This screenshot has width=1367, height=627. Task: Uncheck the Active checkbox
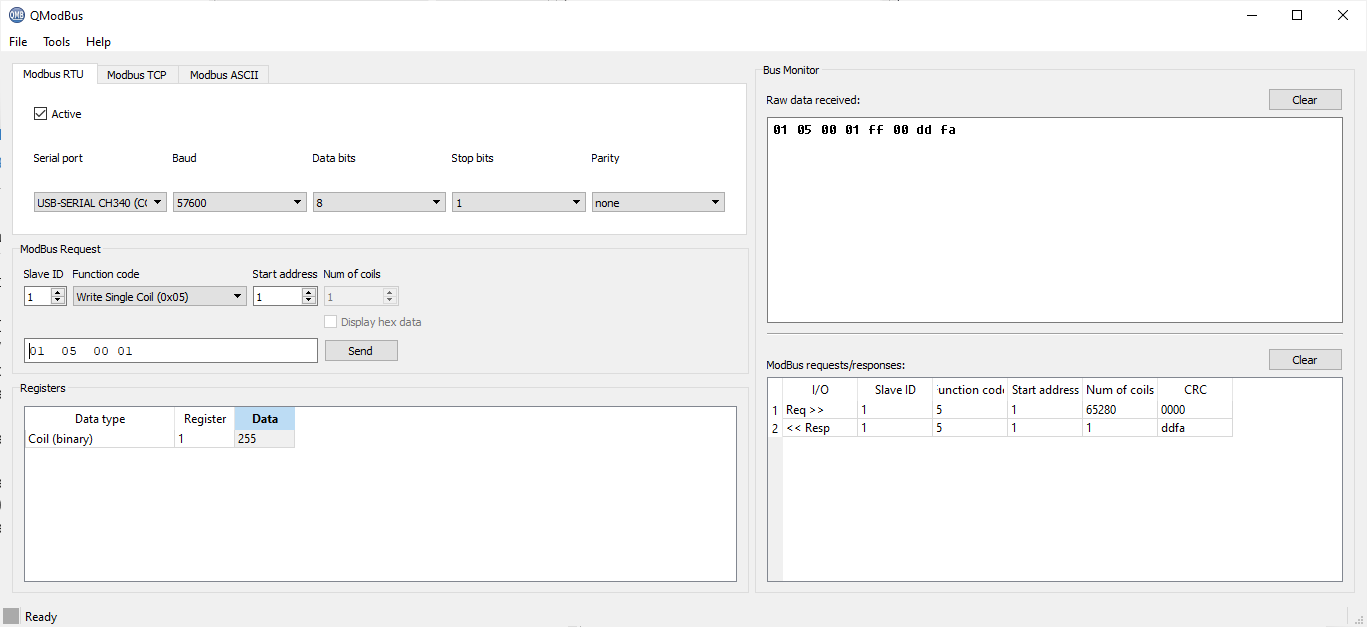(x=41, y=114)
